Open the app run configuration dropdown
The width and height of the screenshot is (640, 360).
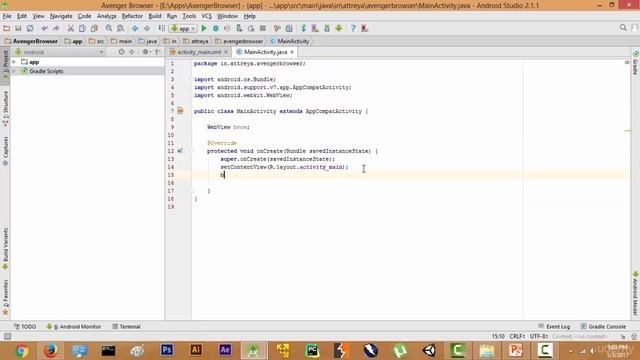(184, 29)
